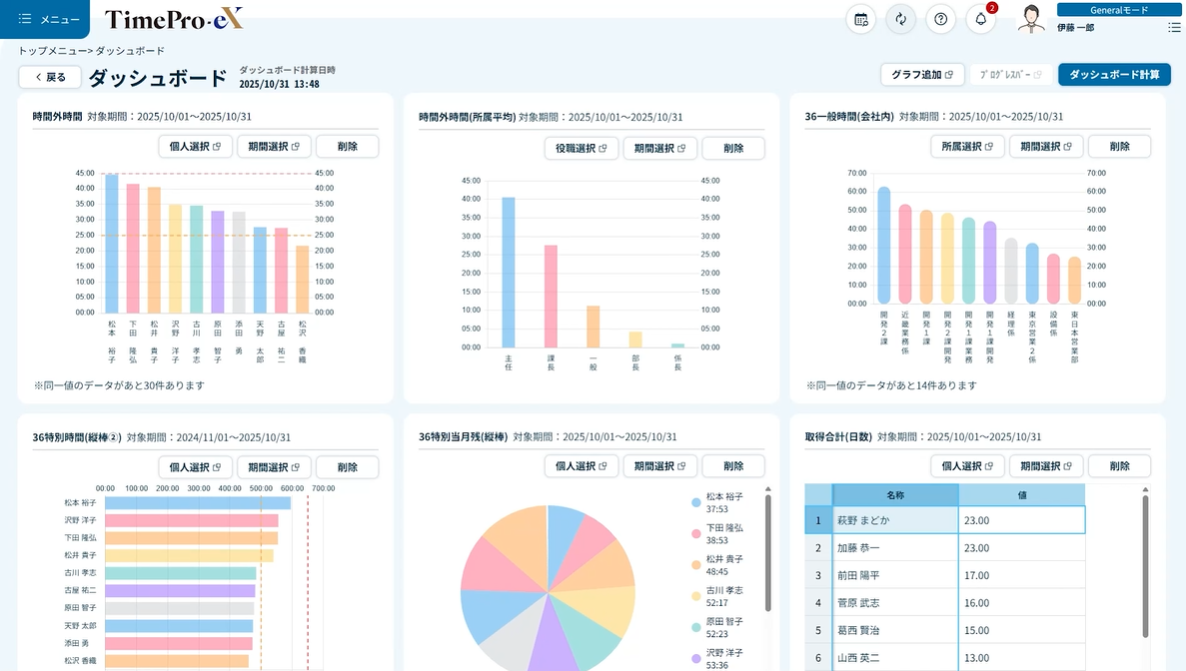Click the circular refresh arrows icon

click(x=901, y=19)
